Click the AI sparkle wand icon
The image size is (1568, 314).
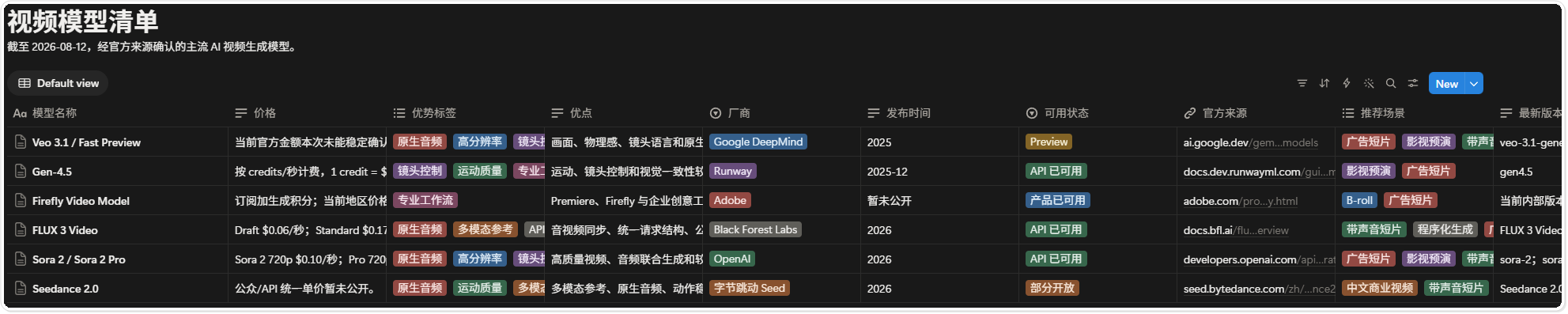tap(1368, 83)
